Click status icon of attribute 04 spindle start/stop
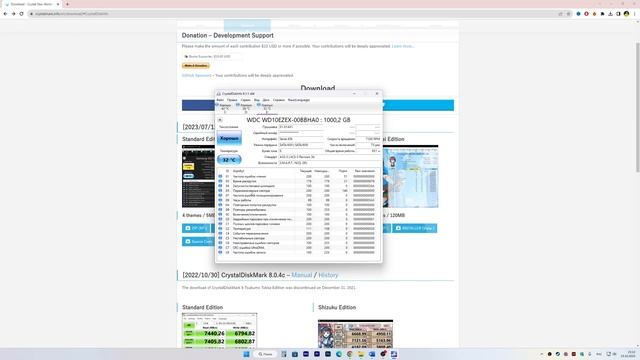 [x=220, y=186]
